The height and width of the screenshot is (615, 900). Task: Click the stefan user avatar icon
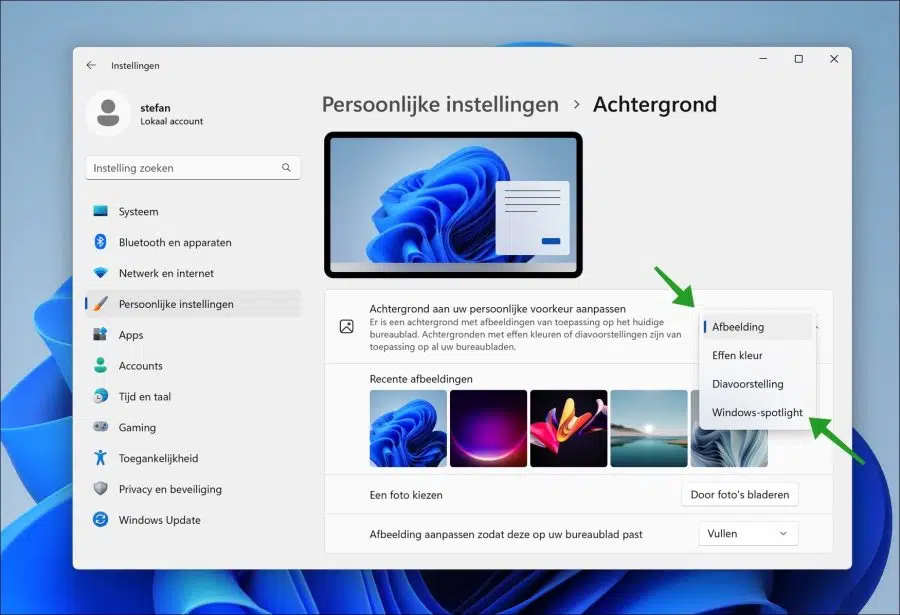pyautogui.click(x=108, y=113)
